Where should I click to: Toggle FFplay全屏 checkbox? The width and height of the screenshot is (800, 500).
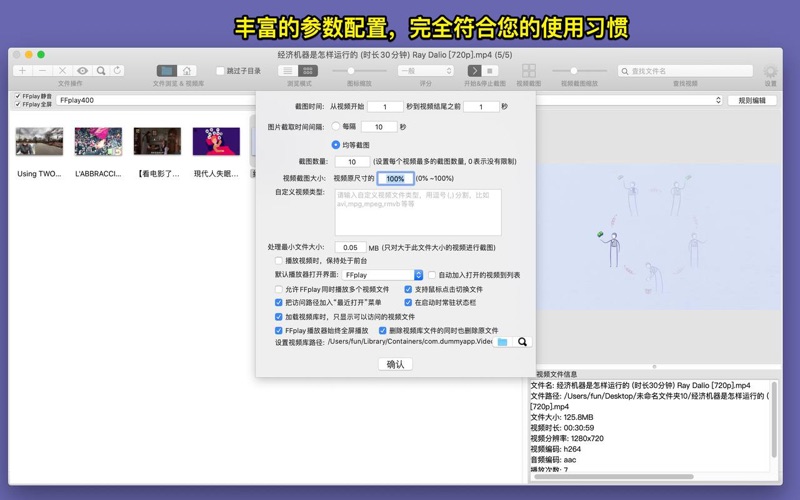[18, 104]
